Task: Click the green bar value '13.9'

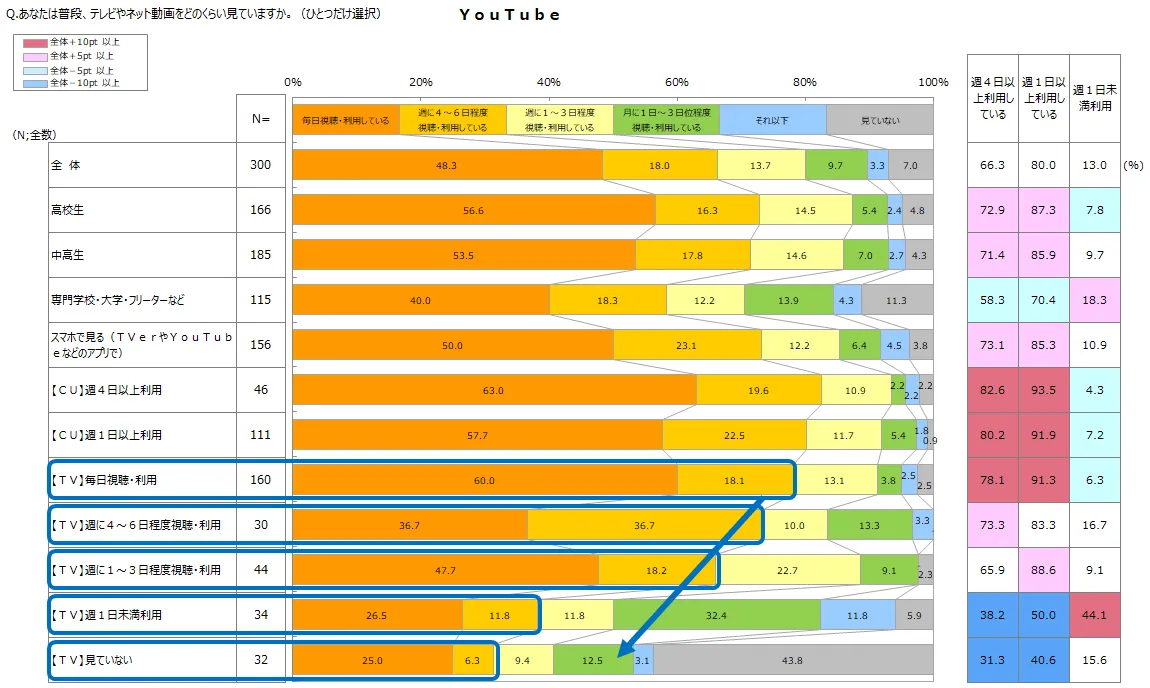Action: pyautogui.click(x=788, y=301)
